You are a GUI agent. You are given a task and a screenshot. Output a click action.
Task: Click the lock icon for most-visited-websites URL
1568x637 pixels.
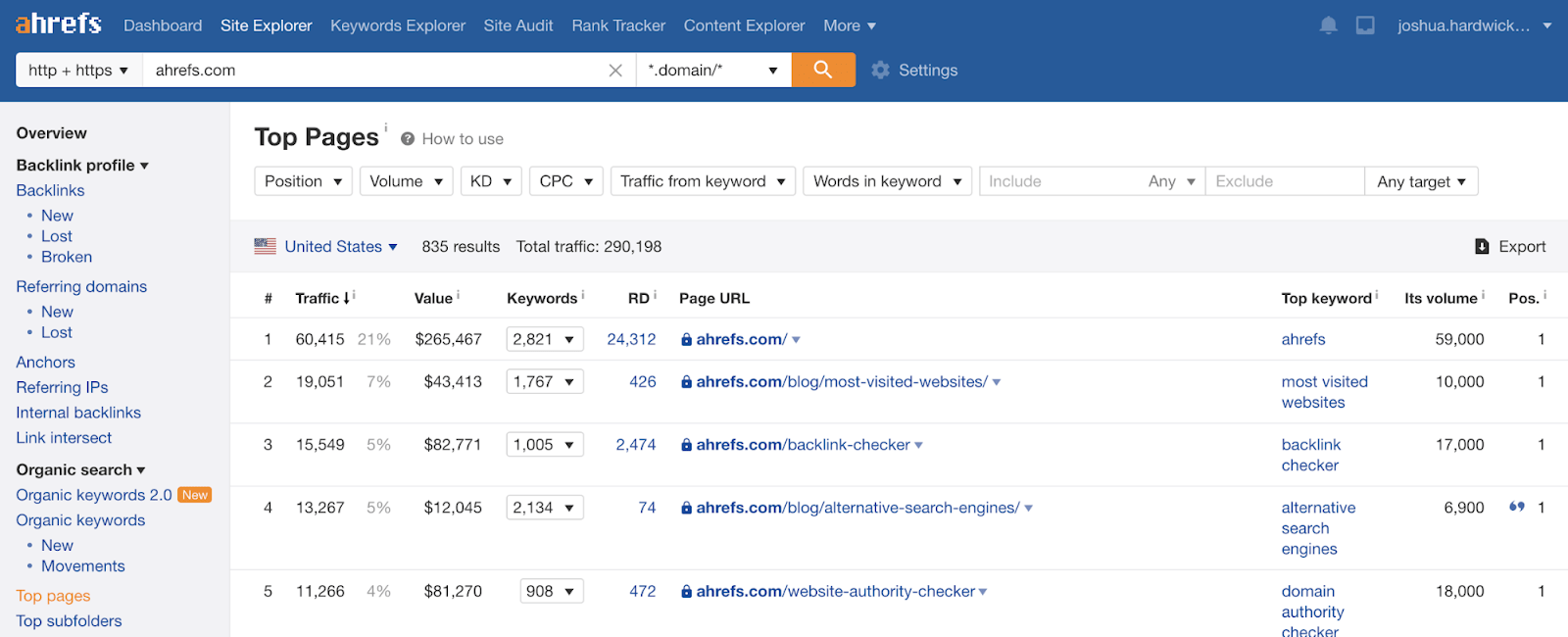coord(687,382)
